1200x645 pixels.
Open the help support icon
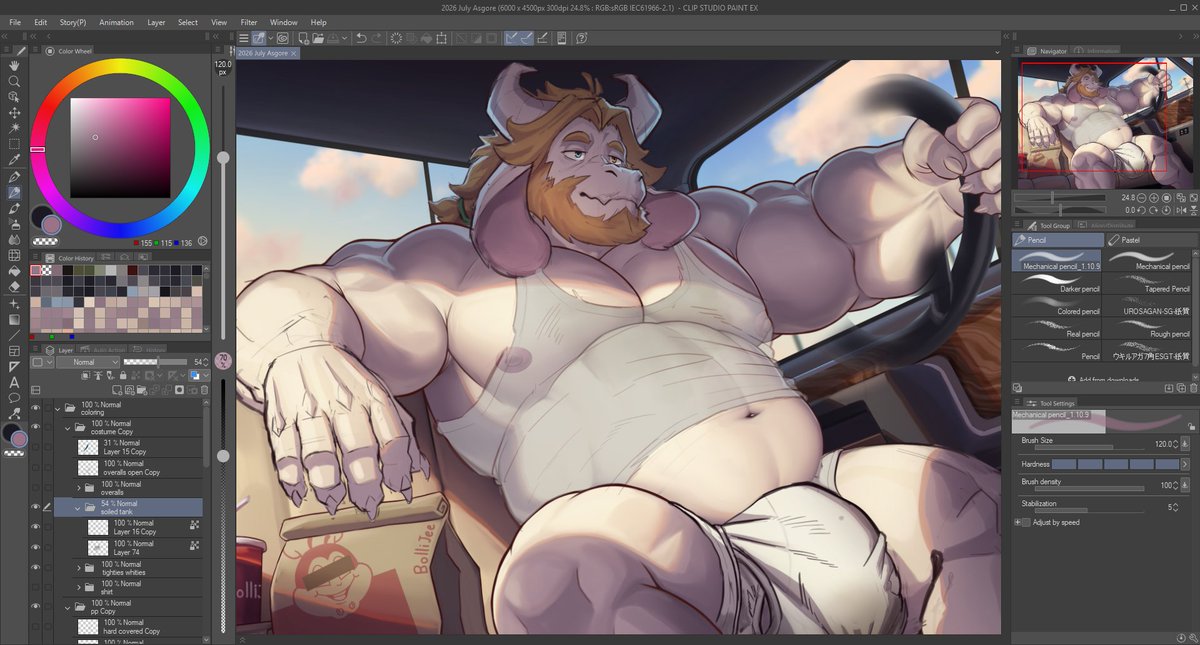pos(581,38)
